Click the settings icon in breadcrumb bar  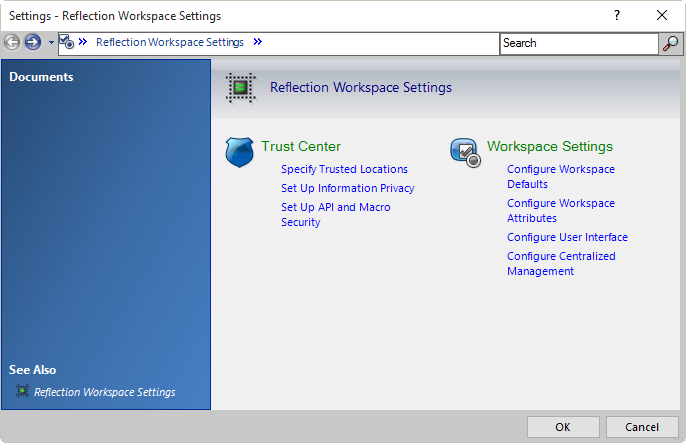(x=66, y=42)
